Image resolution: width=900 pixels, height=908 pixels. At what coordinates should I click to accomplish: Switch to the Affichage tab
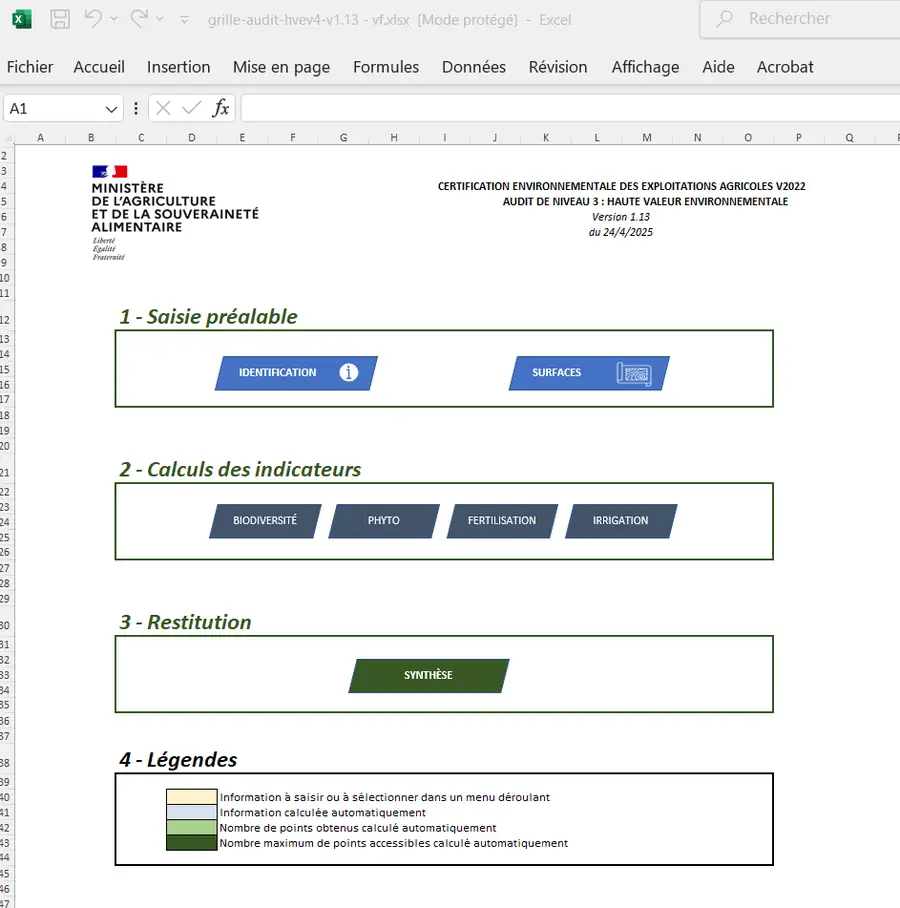pyautogui.click(x=645, y=67)
